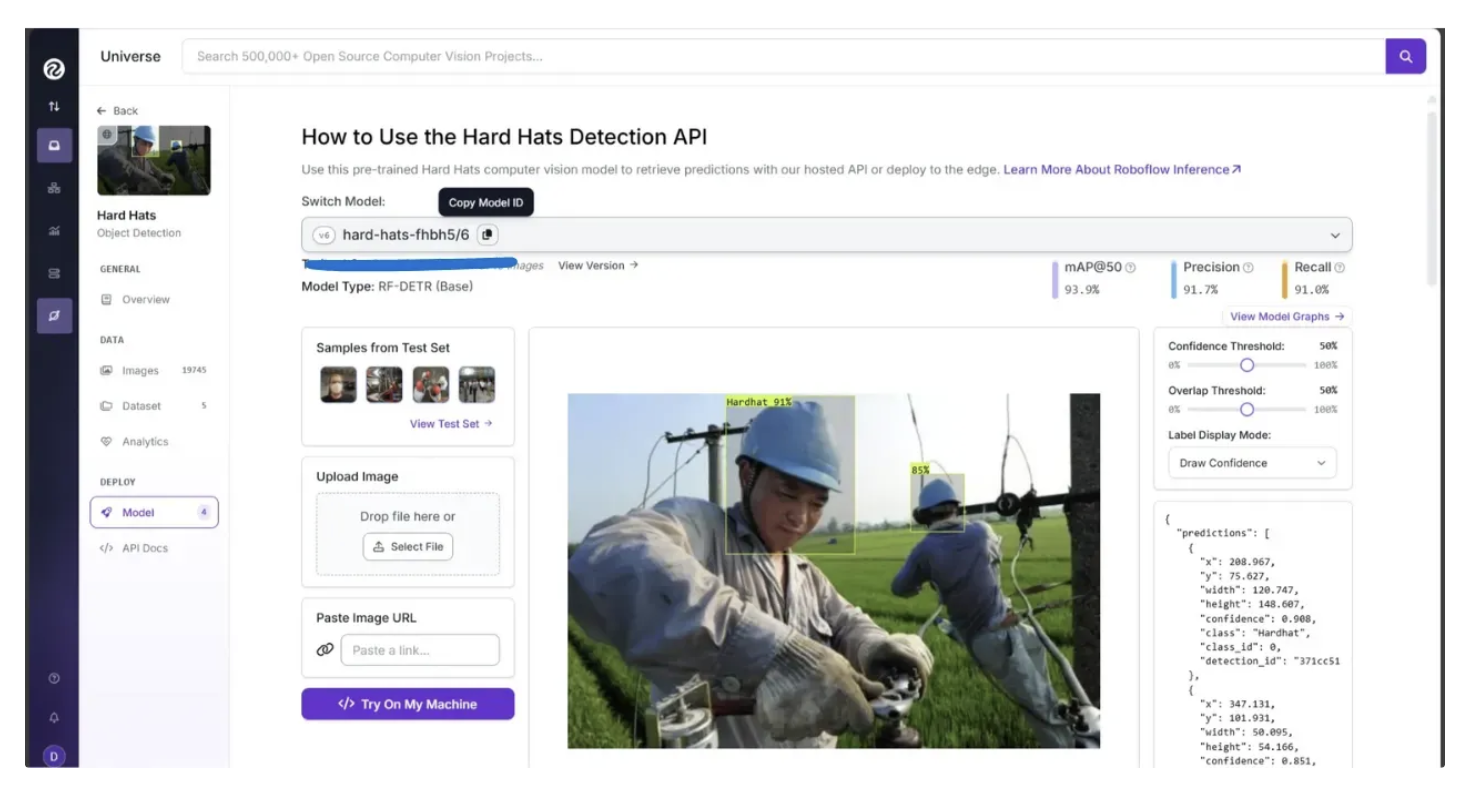This screenshot has width=1470, height=796.
Task: Open the Analytics menu item
Action: 135,441
